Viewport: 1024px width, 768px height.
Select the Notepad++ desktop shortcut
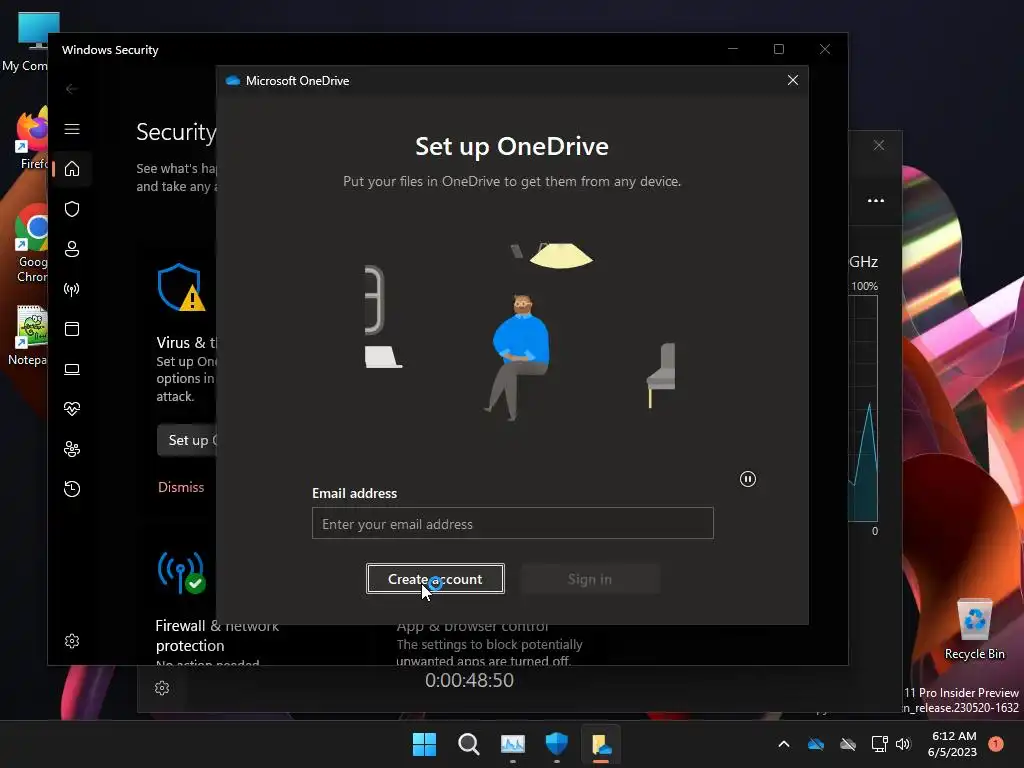28,335
